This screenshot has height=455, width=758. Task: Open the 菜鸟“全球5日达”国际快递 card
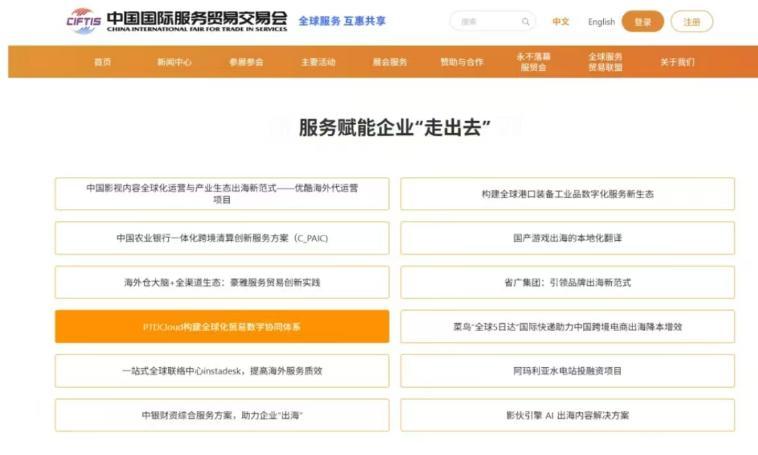568,327
